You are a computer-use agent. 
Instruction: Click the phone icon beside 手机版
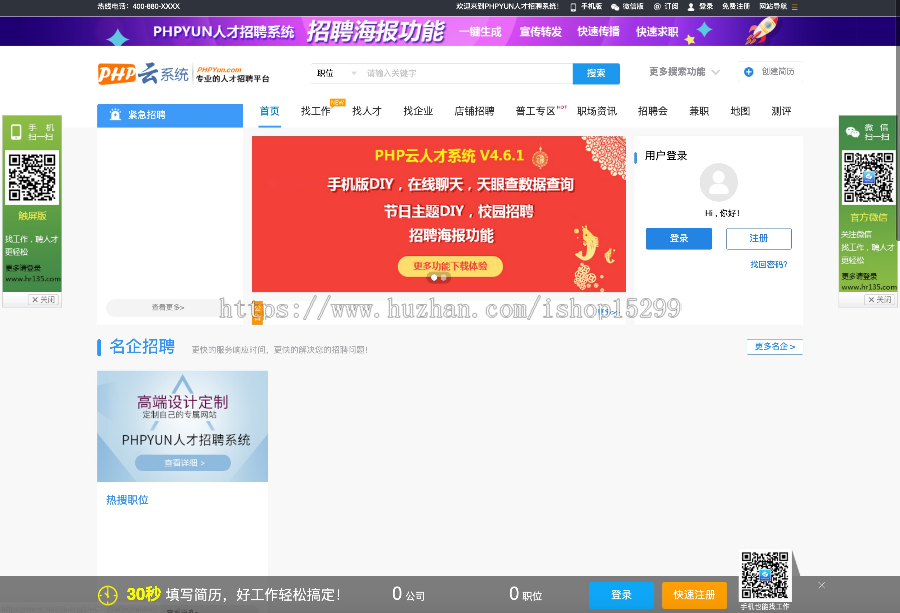[x=573, y=7]
